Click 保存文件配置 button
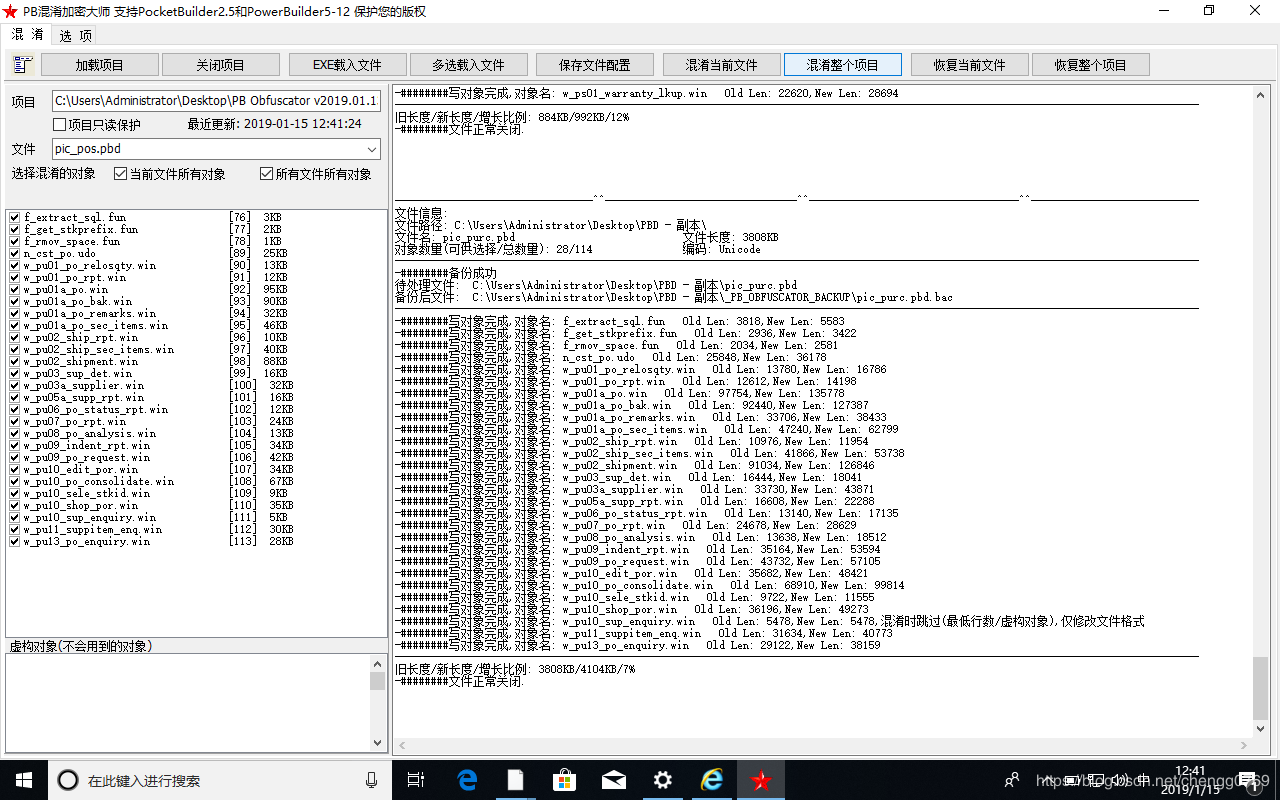The image size is (1280, 800). [595, 65]
